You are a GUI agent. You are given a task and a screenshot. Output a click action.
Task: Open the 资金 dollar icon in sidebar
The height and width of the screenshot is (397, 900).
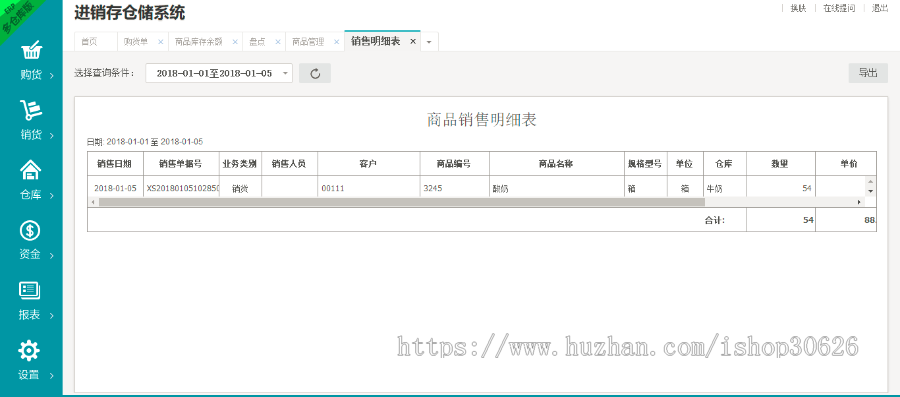[30, 231]
